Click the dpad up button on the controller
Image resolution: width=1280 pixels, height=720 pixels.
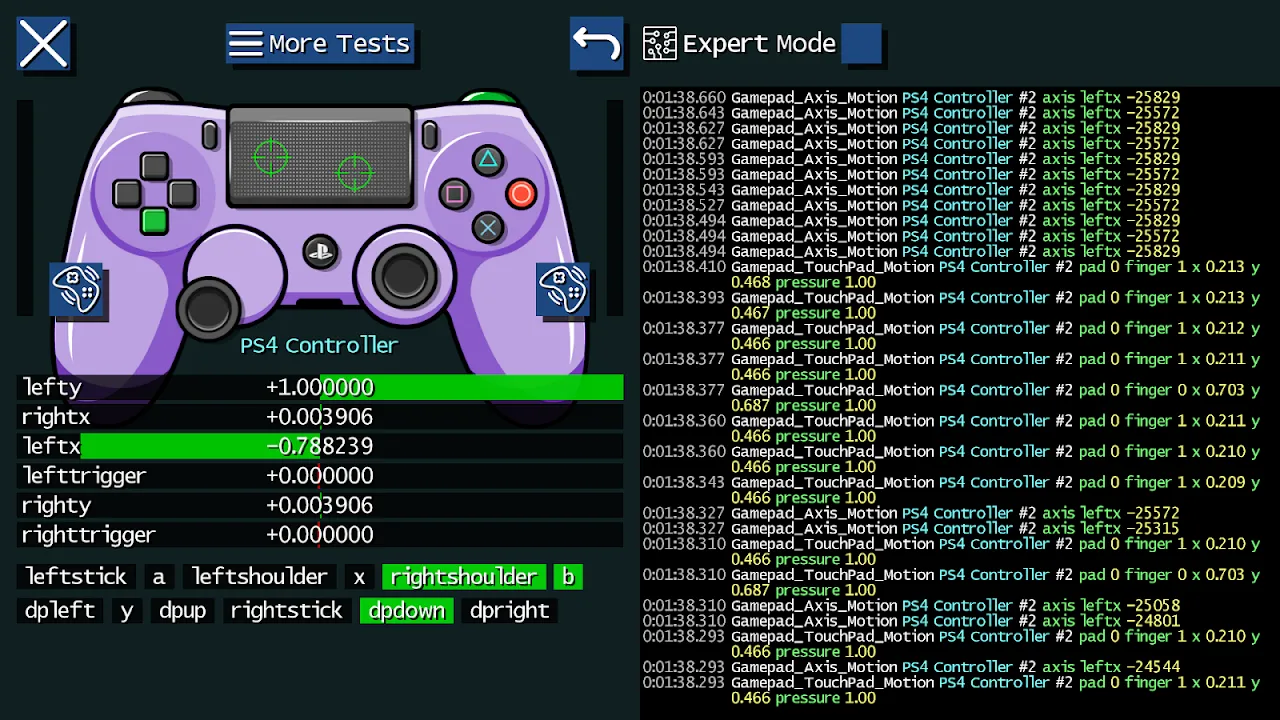[x=154, y=166]
